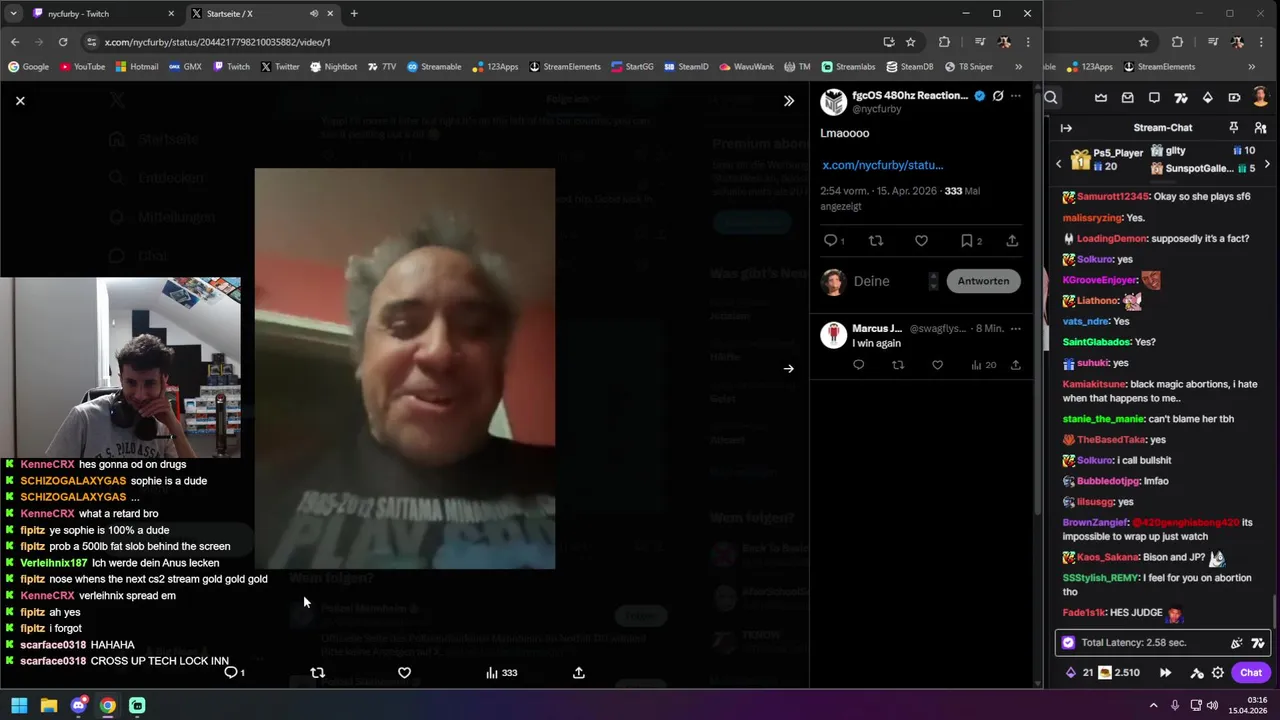Repost the 'I win again' reply

coord(898,365)
